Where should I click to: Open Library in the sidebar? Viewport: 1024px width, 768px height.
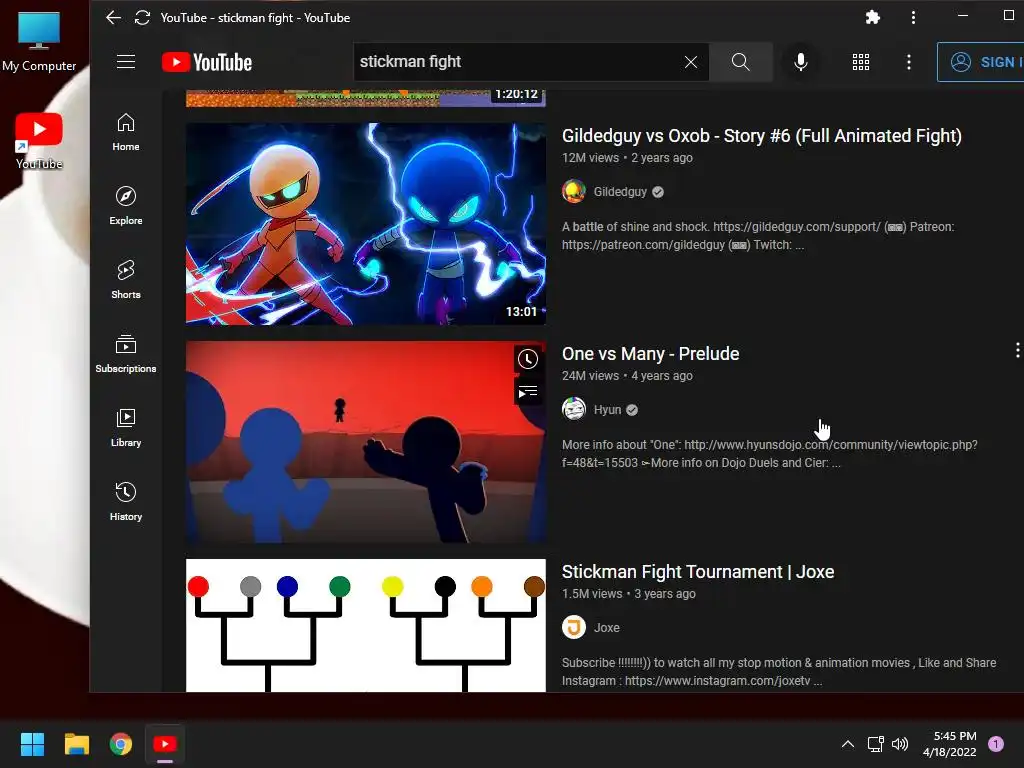[x=125, y=428]
